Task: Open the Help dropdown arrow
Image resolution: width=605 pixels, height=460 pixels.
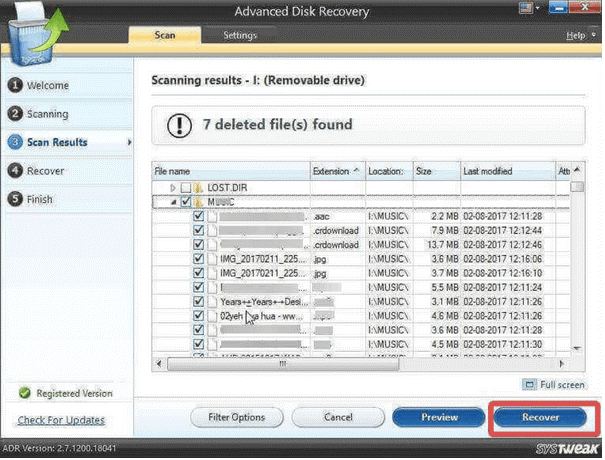Action: 593,35
